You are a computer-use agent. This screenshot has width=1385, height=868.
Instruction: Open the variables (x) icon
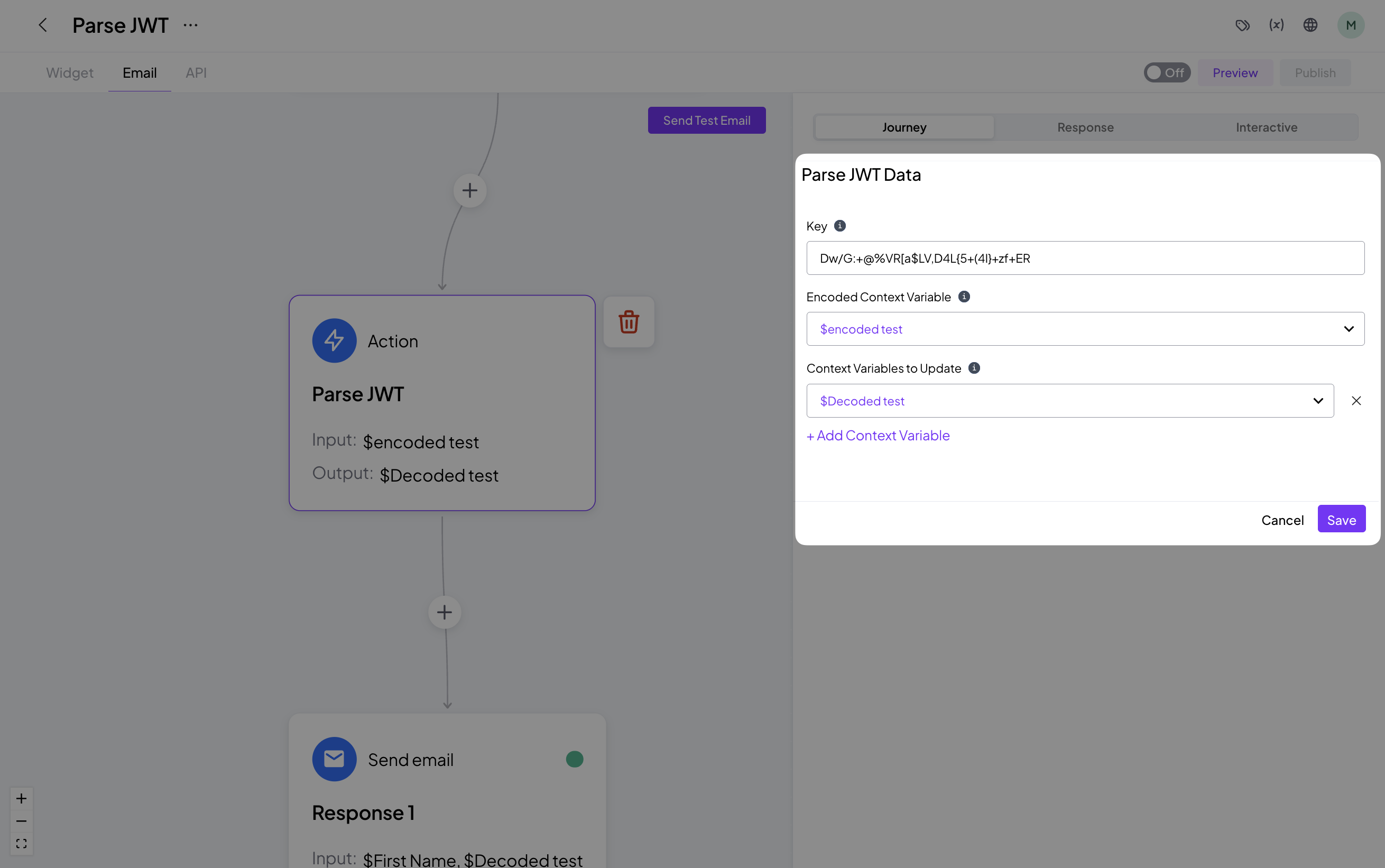[1277, 25]
